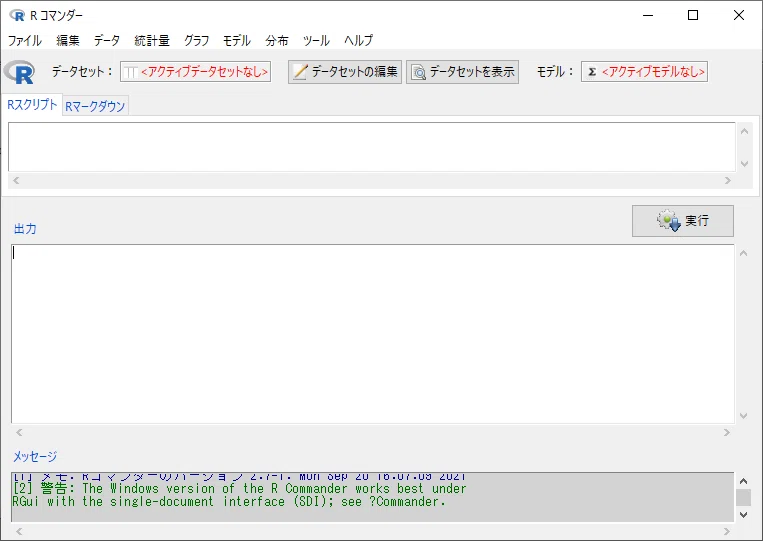Click the 実行 button
The height and width of the screenshot is (541, 763).
point(683,221)
